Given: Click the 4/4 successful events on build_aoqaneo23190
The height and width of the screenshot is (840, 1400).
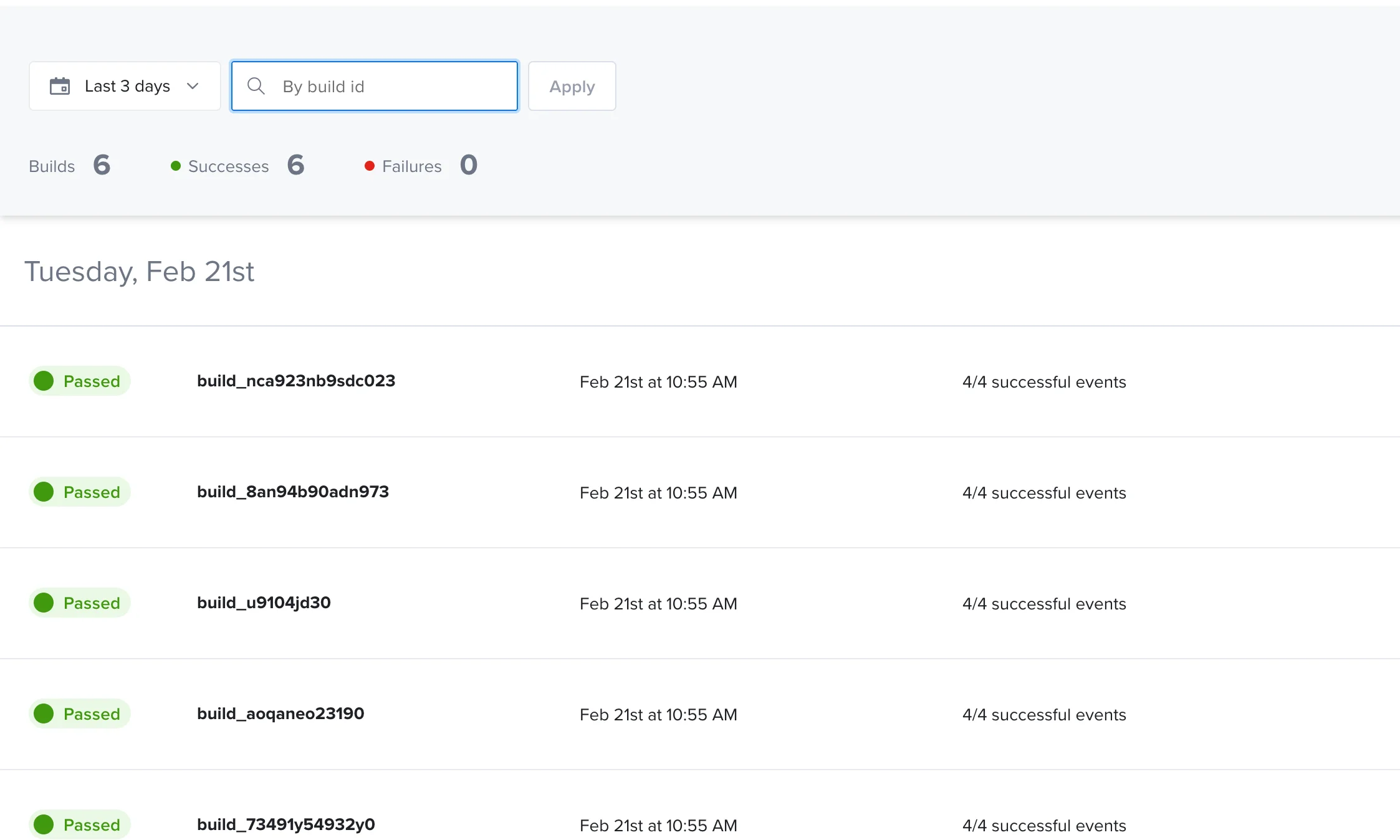Looking at the screenshot, I should 1044,714.
